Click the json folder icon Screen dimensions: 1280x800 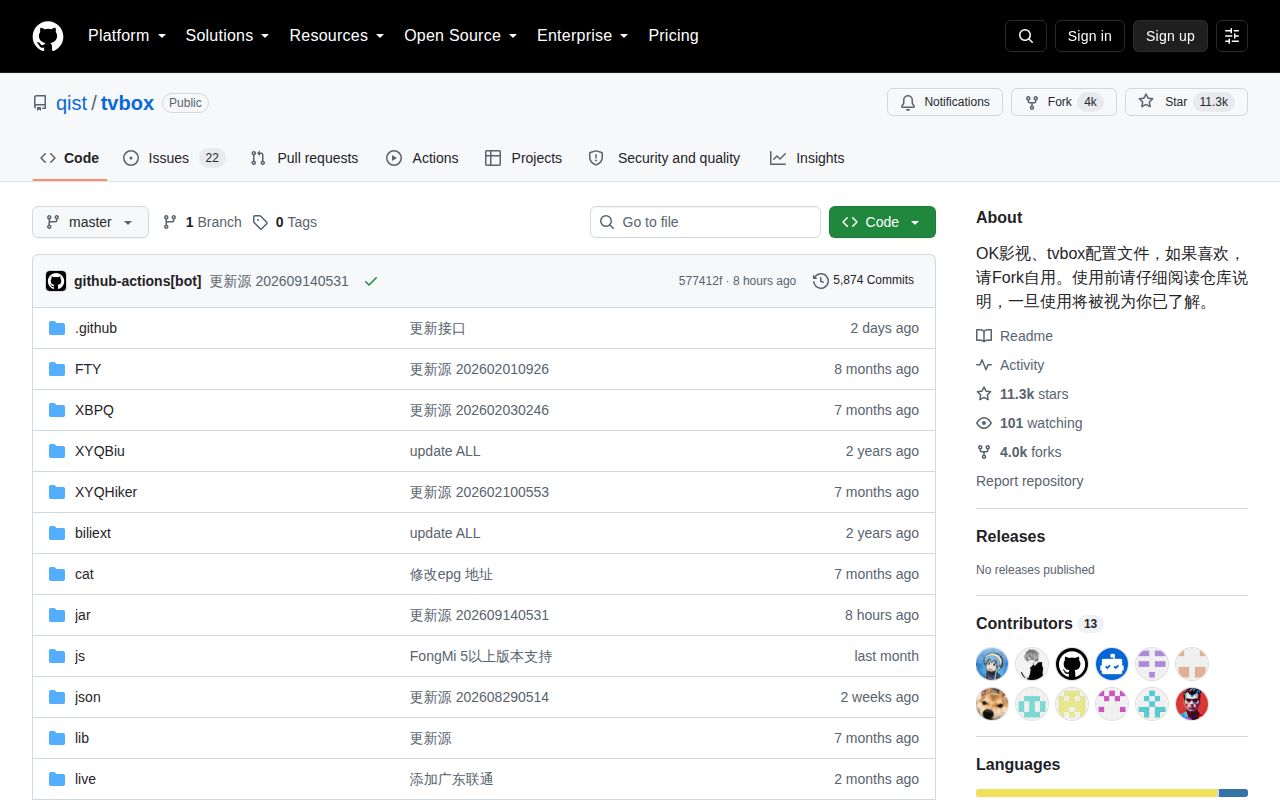point(57,697)
